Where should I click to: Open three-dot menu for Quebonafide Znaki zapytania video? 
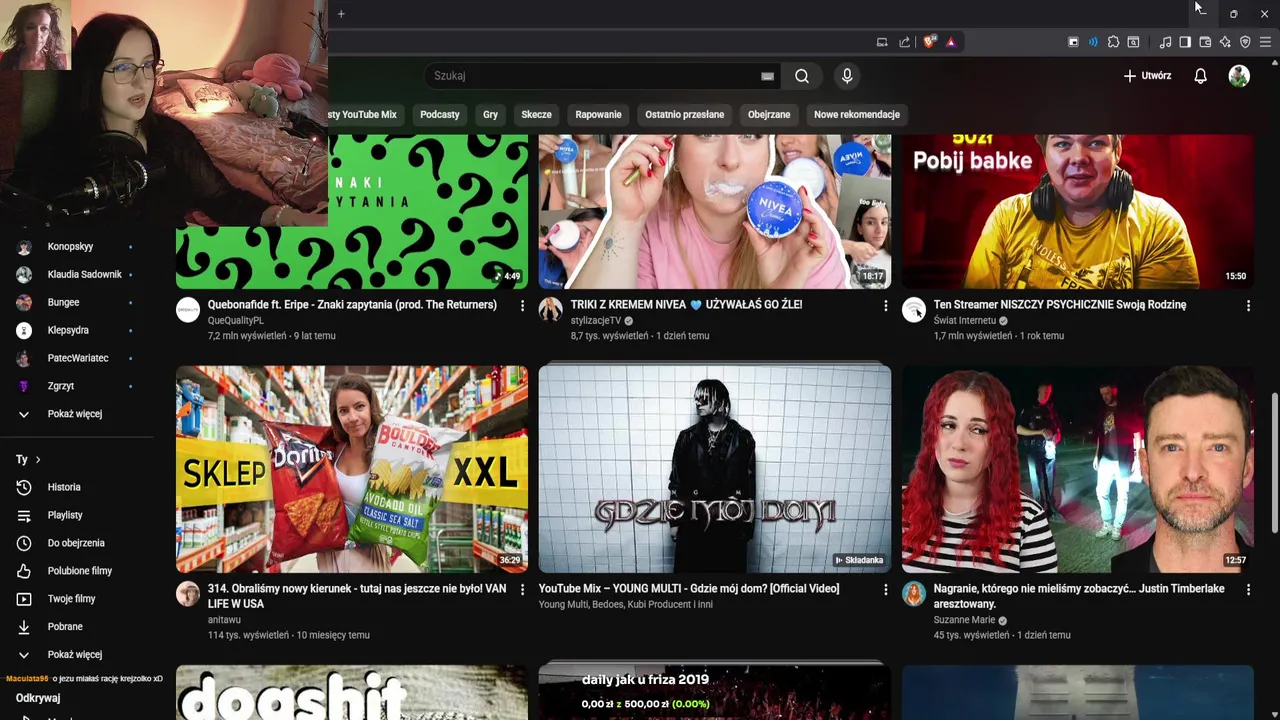(522, 305)
